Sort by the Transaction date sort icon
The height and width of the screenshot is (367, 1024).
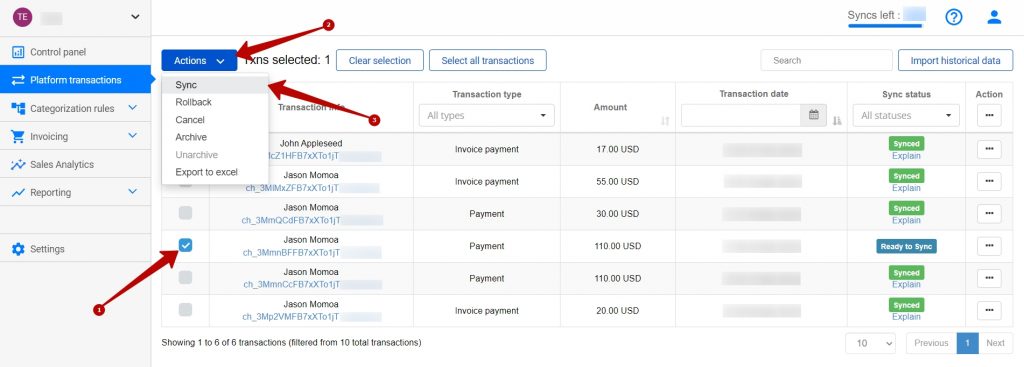click(837, 121)
